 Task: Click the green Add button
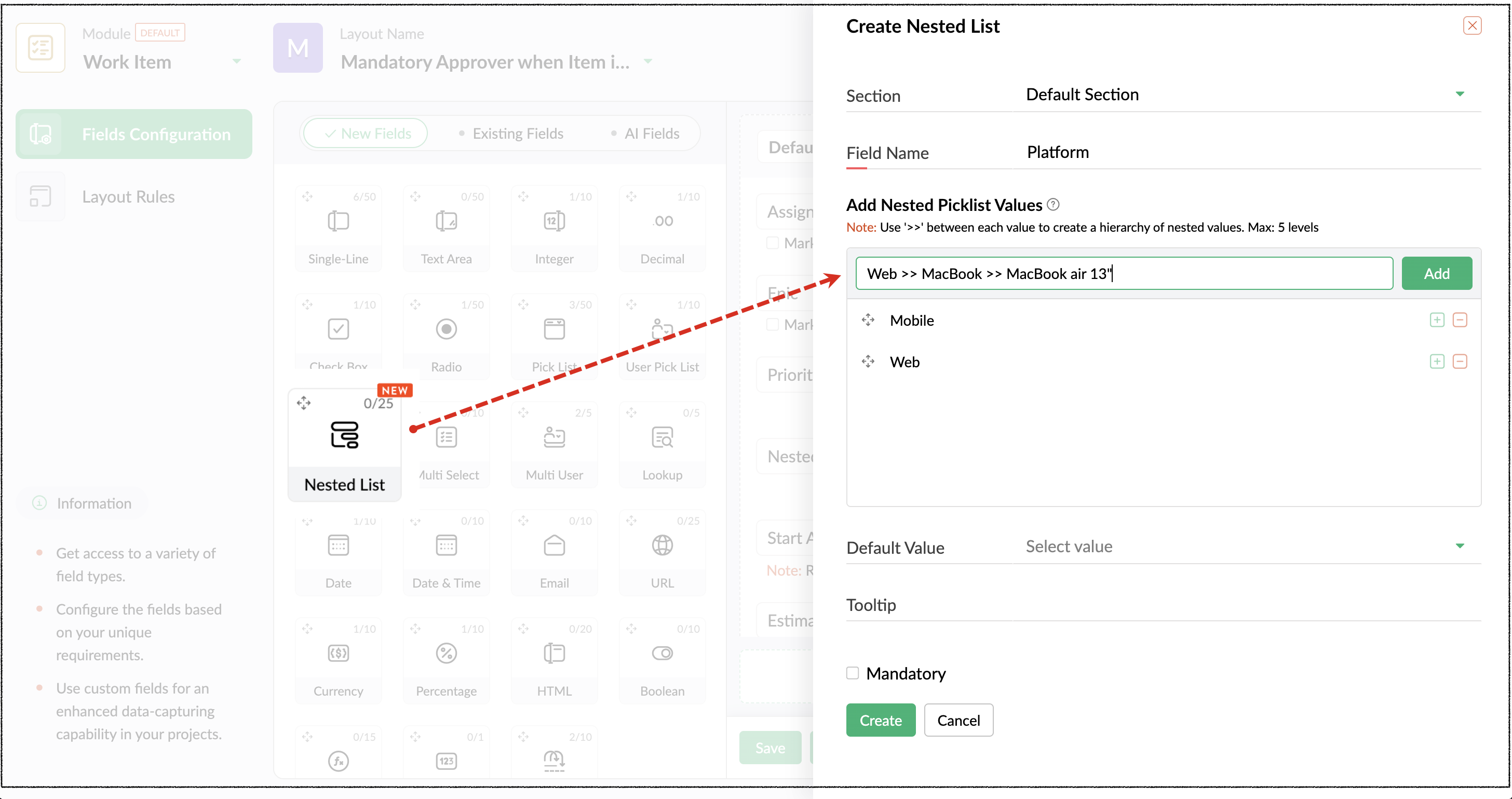[x=1436, y=274]
